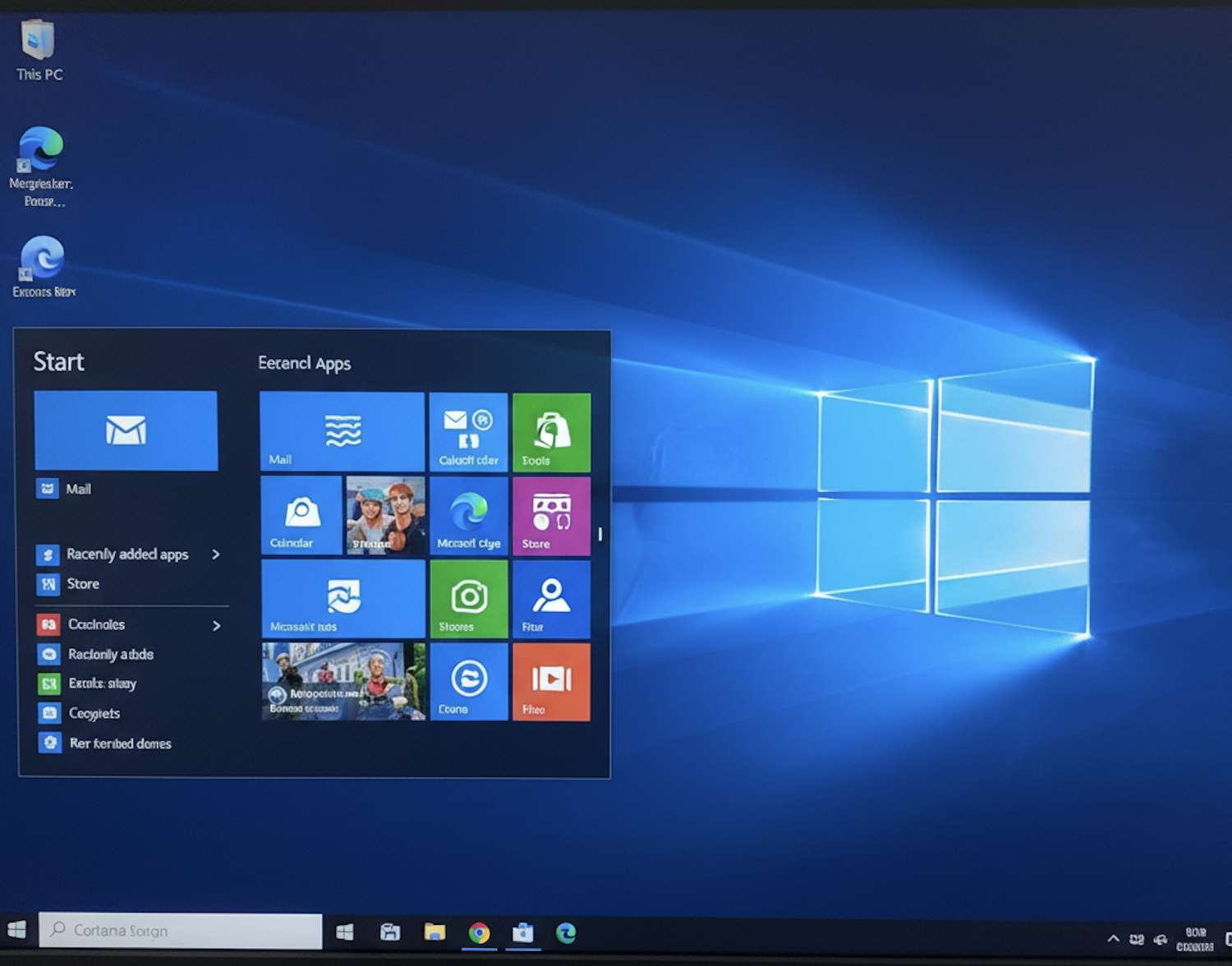The height and width of the screenshot is (966, 1232).
Task: Open the orange Video tile
Action: [x=551, y=682]
